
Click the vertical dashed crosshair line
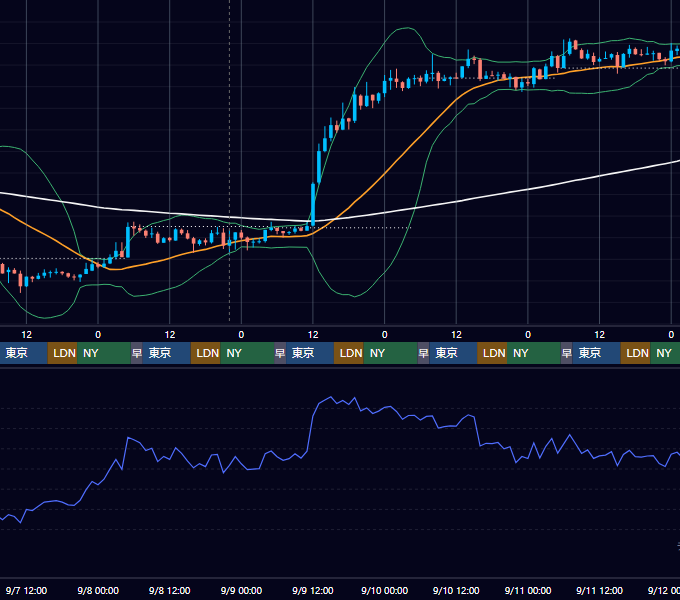click(229, 160)
